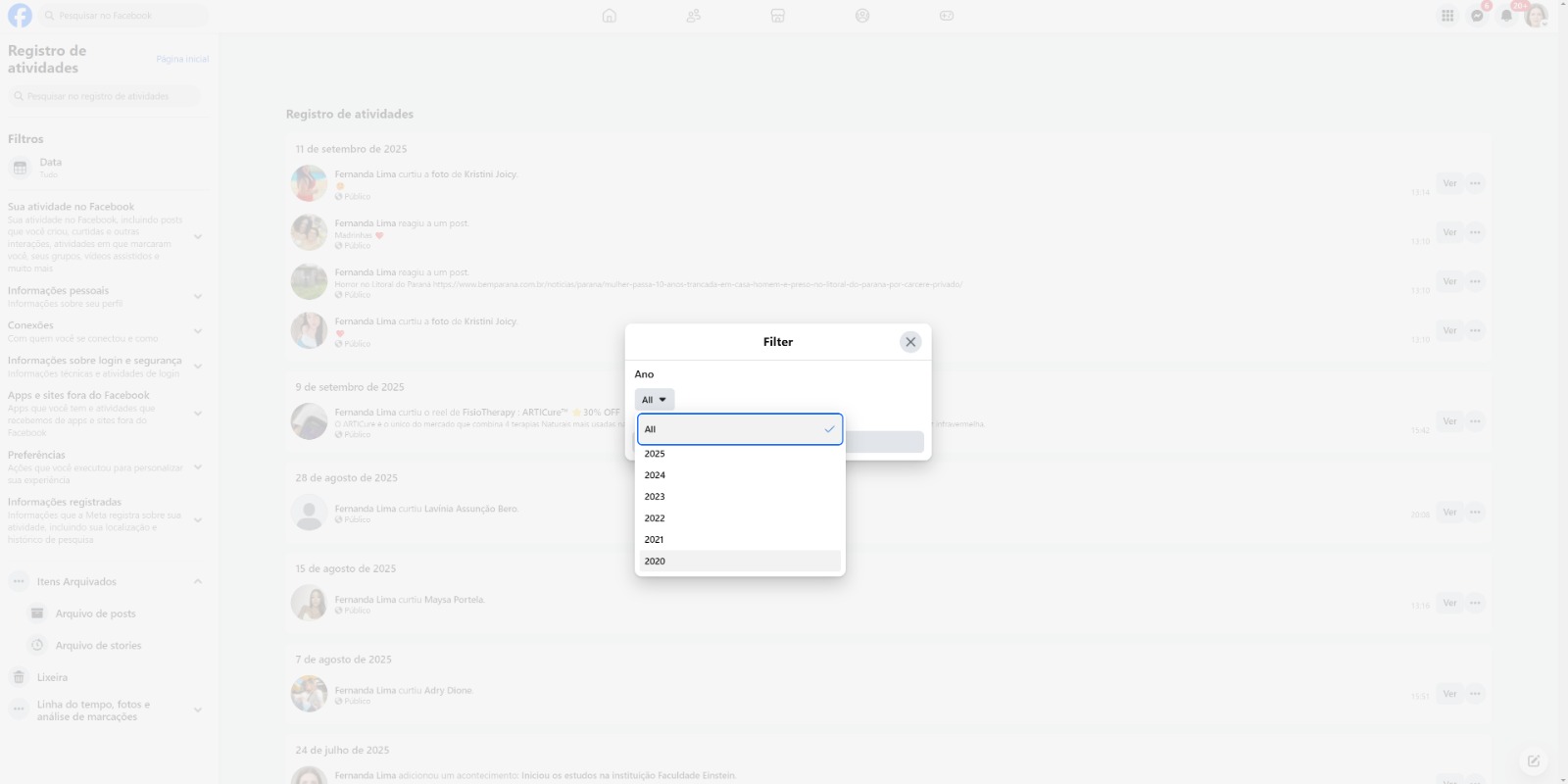The height and width of the screenshot is (784, 1568).
Task: Open the apps grid menu icon
Action: [1447, 16]
